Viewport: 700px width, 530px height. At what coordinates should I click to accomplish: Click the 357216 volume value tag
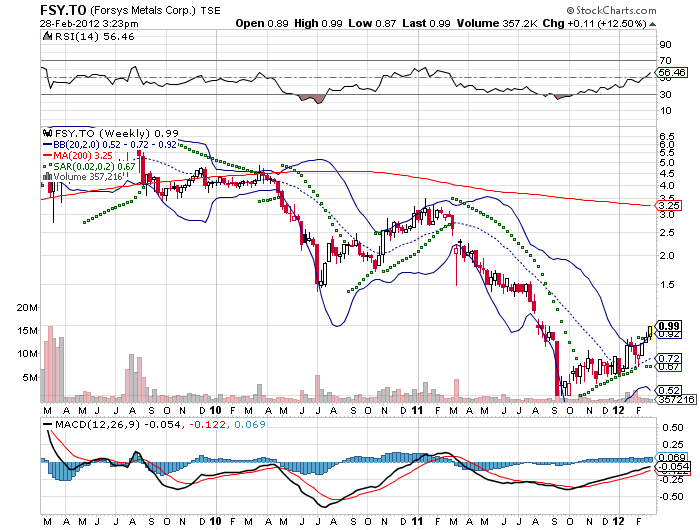(676, 399)
